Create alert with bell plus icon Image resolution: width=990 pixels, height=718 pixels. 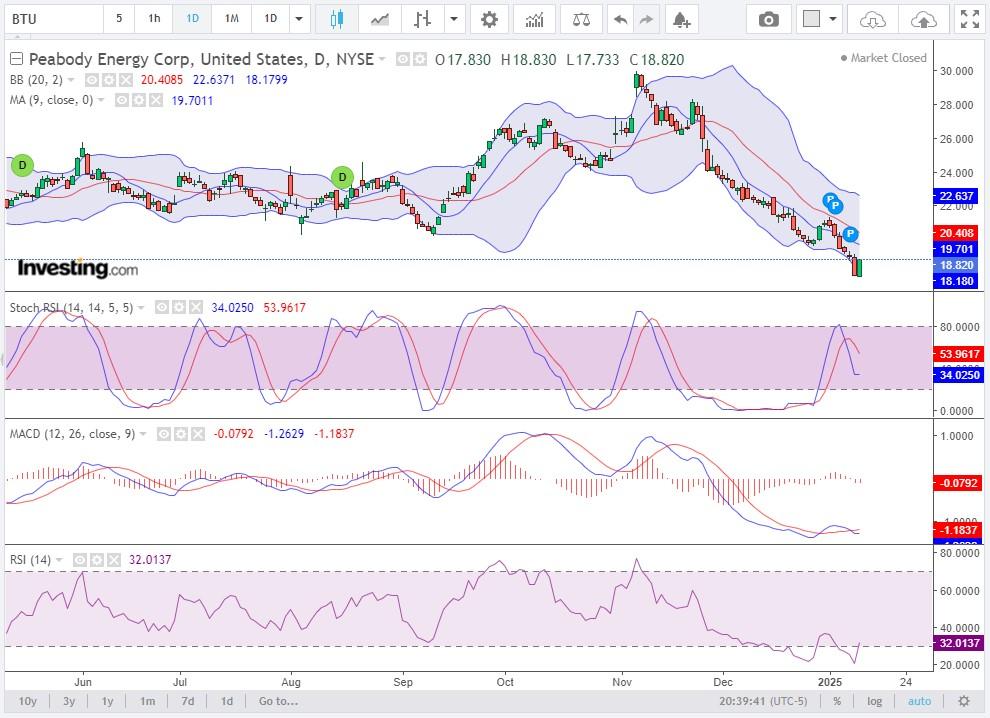[681, 19]
